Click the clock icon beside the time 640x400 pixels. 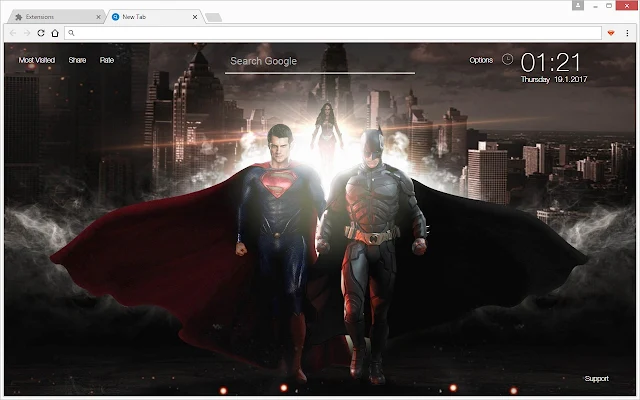click(507, 60)
